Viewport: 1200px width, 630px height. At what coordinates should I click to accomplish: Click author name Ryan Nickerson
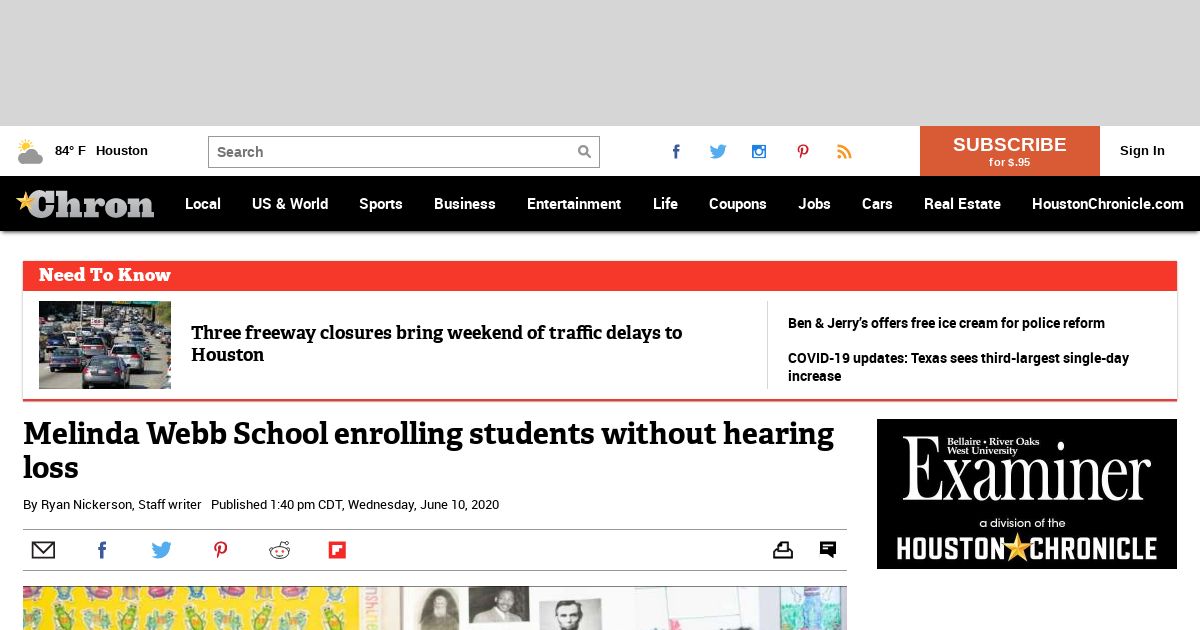(x=87, y=505)
